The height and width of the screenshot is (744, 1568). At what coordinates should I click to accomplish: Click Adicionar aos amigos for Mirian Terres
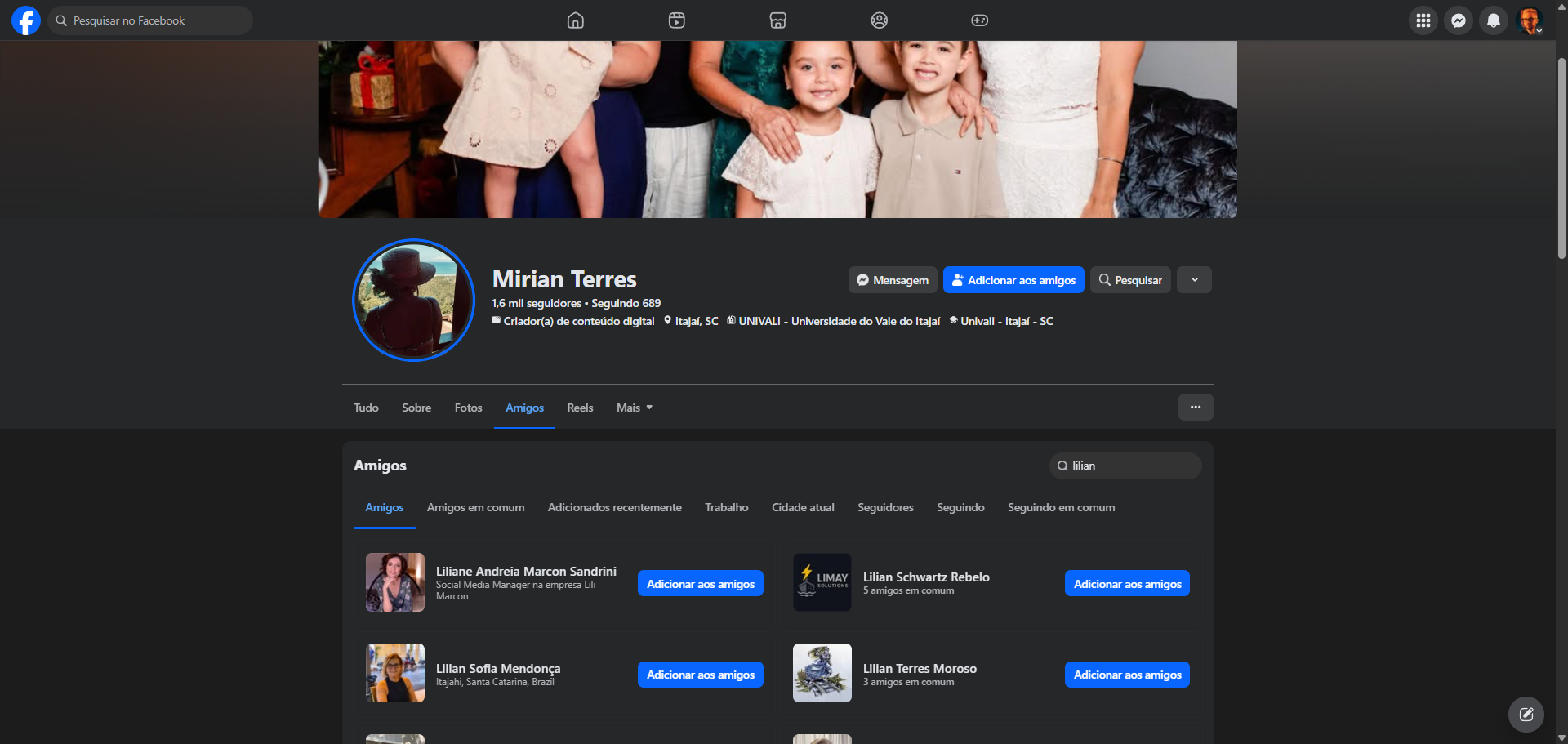tap(1013, 280)
